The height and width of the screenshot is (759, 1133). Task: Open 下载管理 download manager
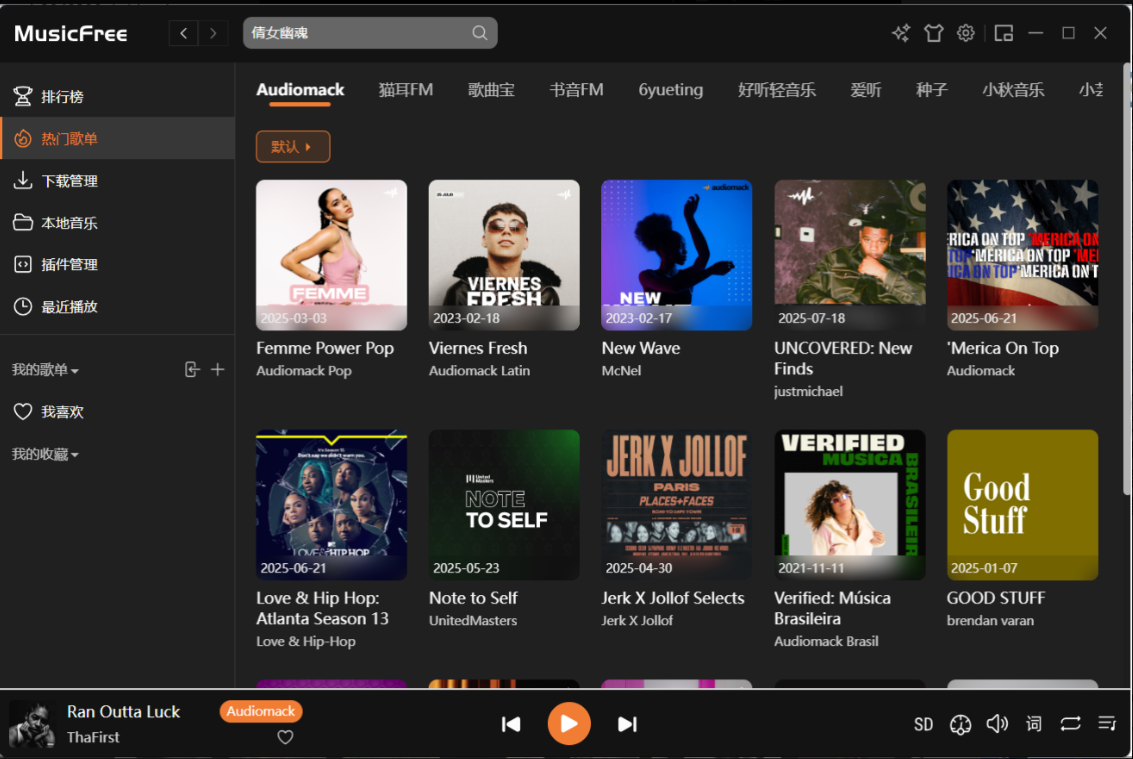[117, 181]
